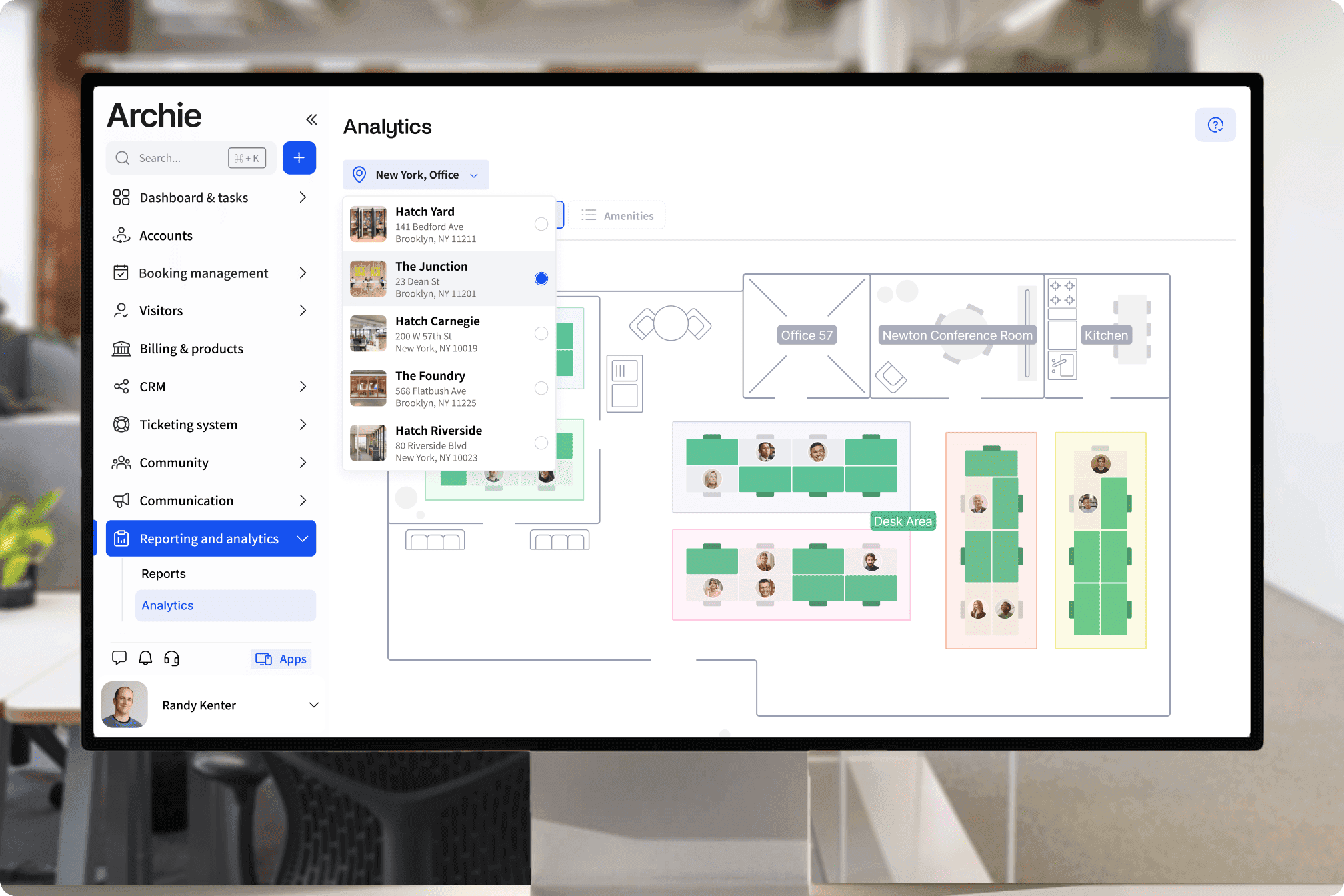The width and height of the screenshot is (1344, 896).
Task: Open the Apps panel
Action: pos(281,659)
